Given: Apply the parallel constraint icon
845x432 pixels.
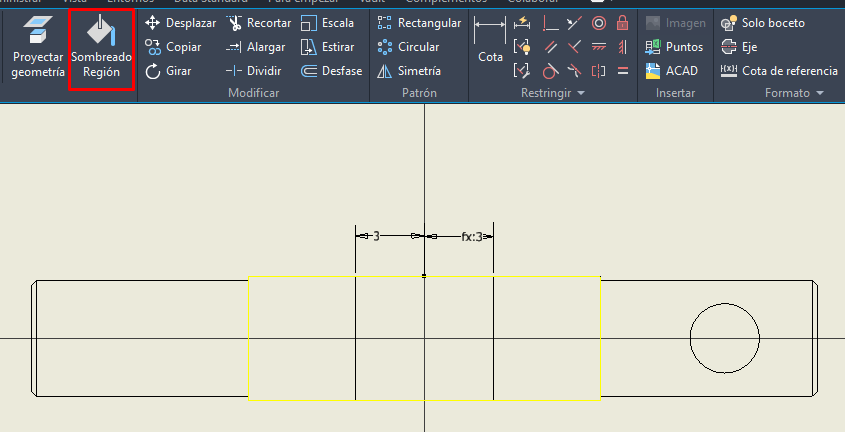Looking at the screenshot, I should [x=551, y=47].
